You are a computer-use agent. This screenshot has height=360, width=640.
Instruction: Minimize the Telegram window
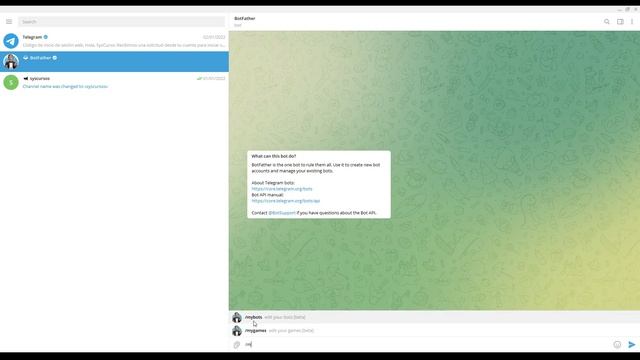619,9
